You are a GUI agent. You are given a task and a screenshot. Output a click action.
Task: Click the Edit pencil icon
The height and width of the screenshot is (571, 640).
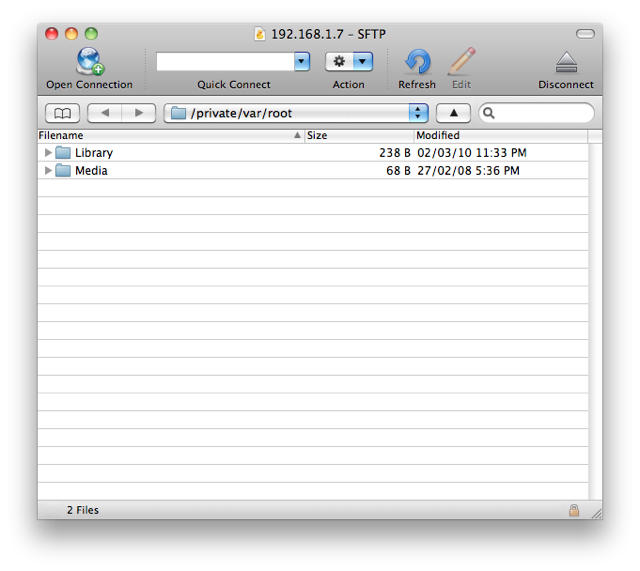pyautogui.click(x=462, y=61)
